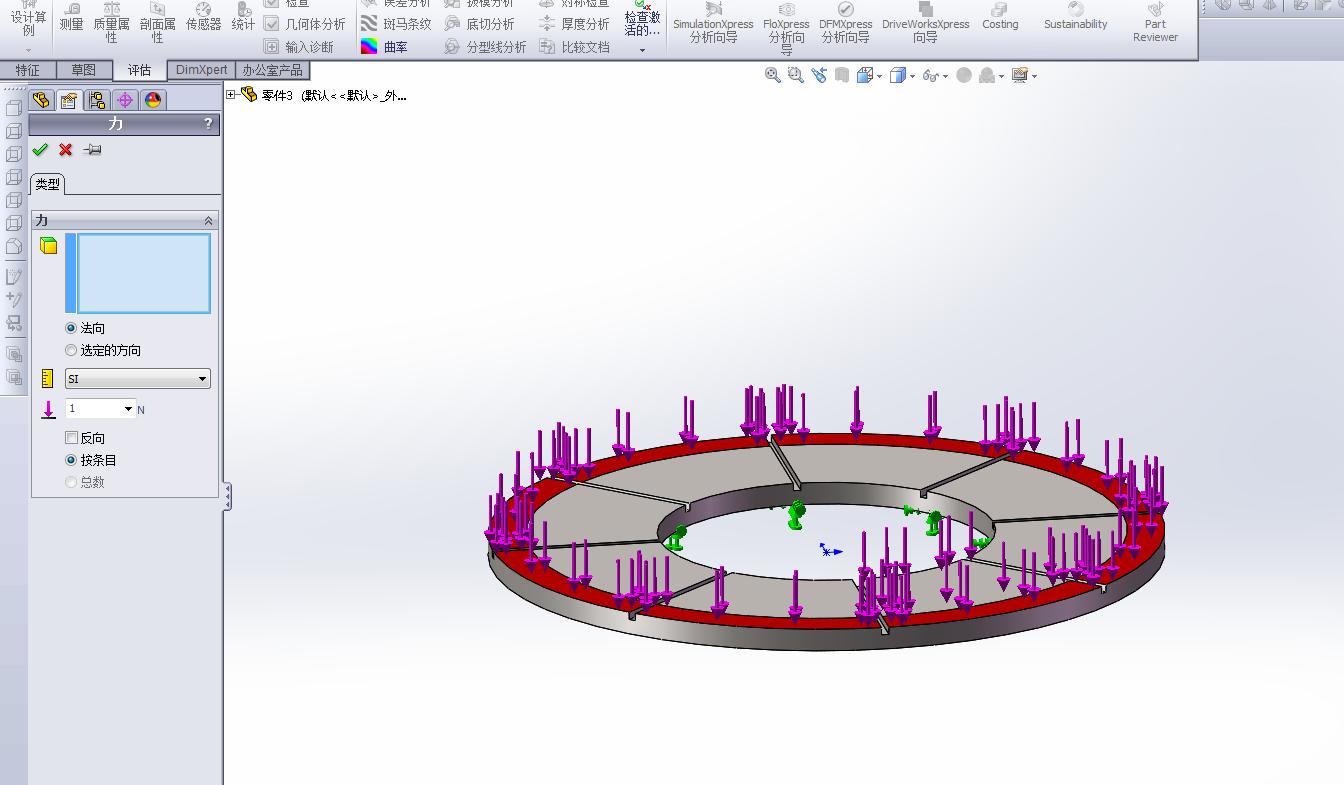This screenshot has height=785, width=1344.
Task: Open PropertyManager tab icon
Action: click(x=69, y=100)
